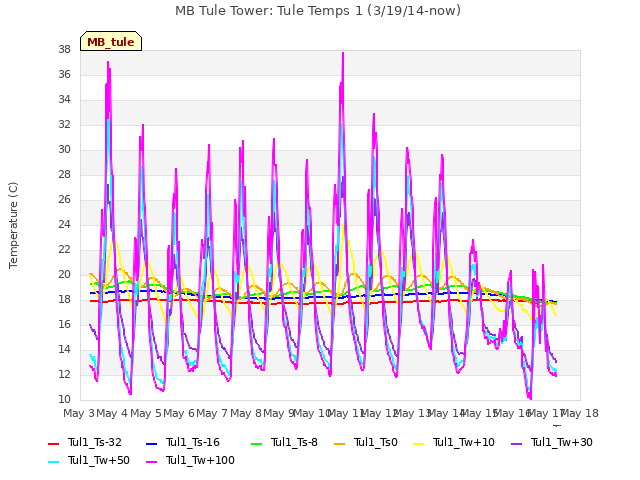Click the magenta peak near May 11

pos(343,53)
